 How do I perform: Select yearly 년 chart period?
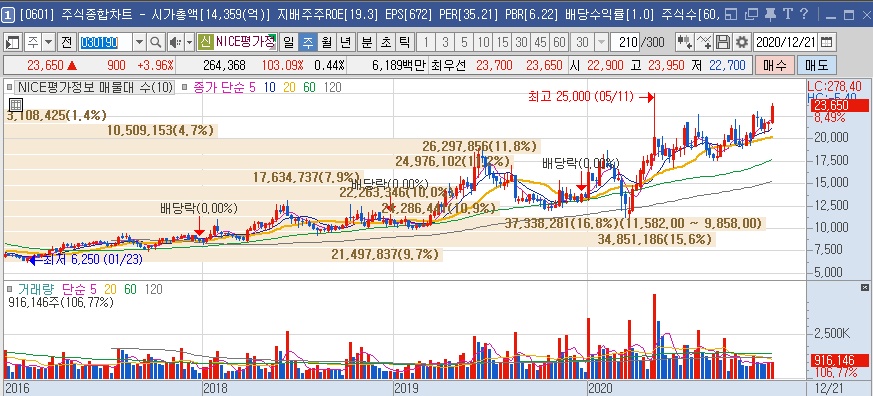[x=346, y=42]
